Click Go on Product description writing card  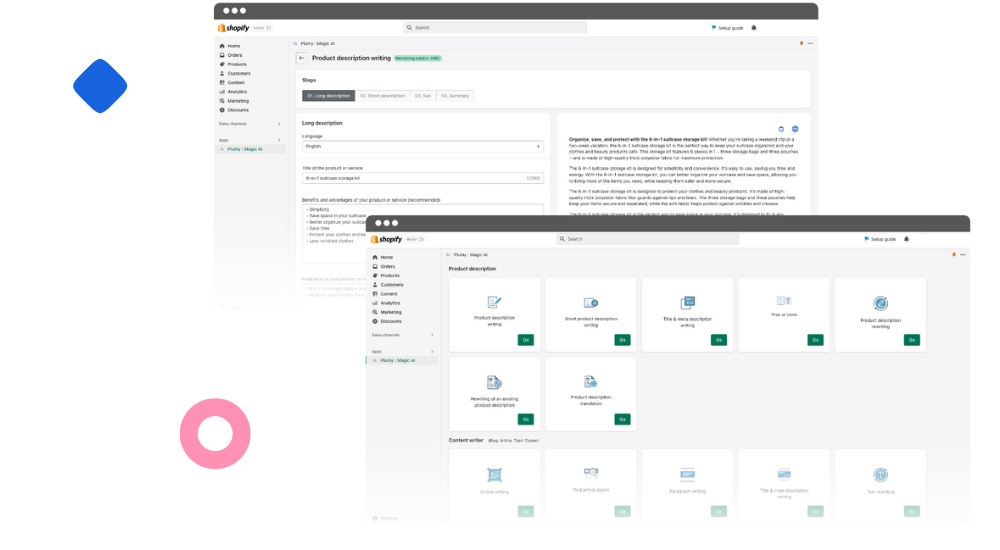[x=526, y=340]
